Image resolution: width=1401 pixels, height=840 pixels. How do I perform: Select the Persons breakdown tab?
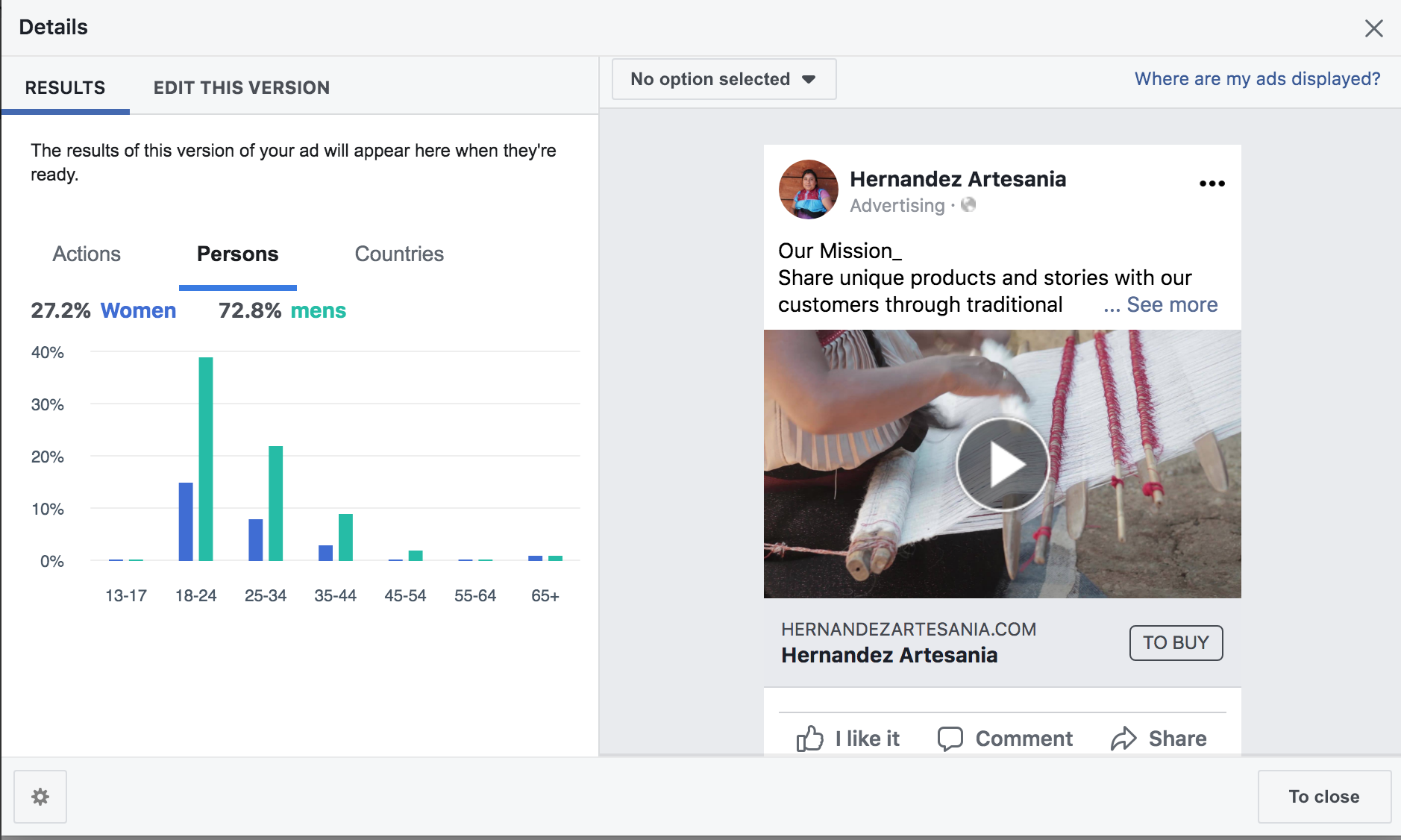237,254
